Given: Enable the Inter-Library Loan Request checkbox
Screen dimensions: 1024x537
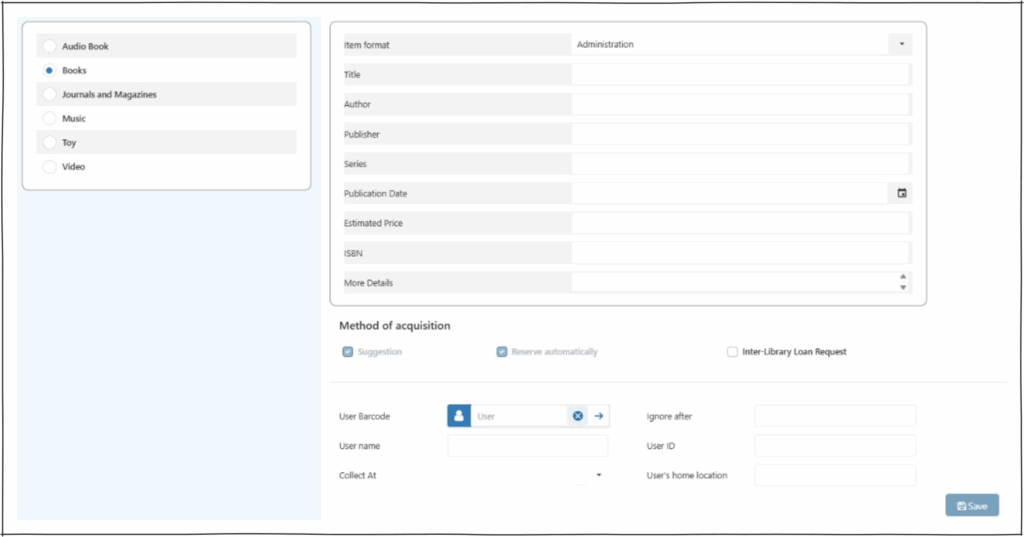Looking at the screenshot, I should click(x=733, y=352).
